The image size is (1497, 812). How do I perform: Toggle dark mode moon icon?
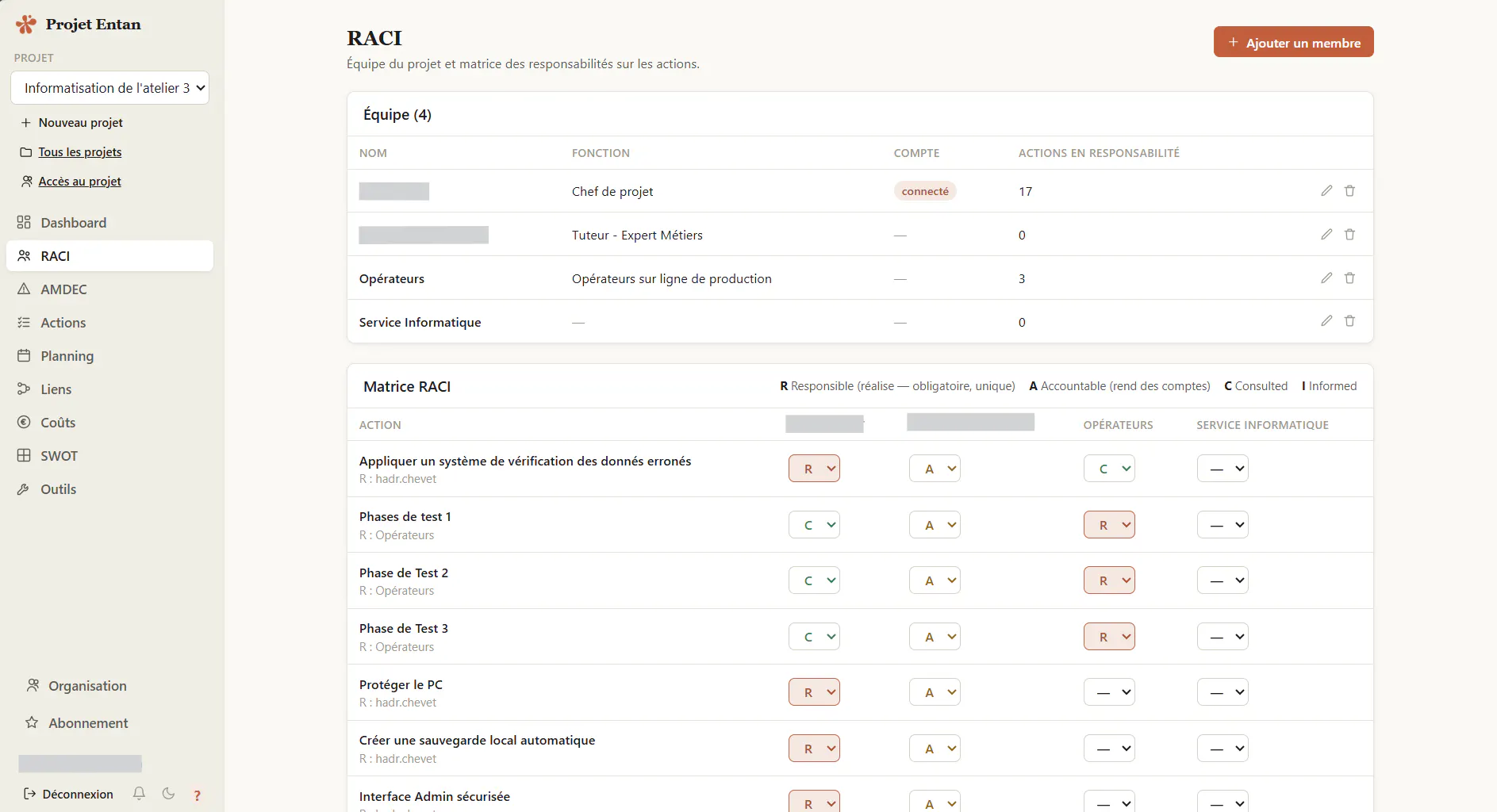click(x=168, y=794)
